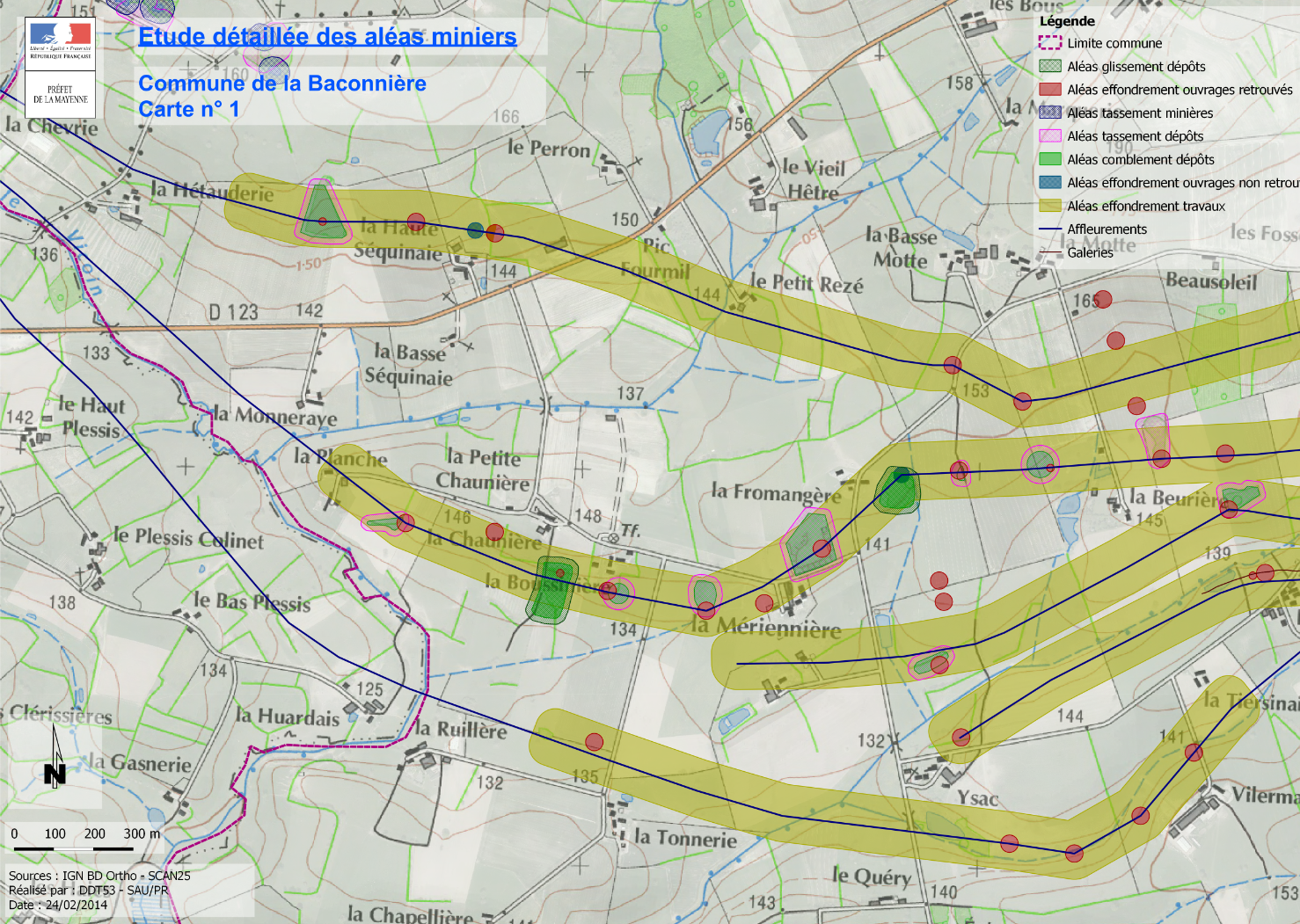Pick the 'Limite commune' dashed legend swatch
Image resolution: width=1300 pixels, height=924 pixels.
click(x=1050, y=43)
